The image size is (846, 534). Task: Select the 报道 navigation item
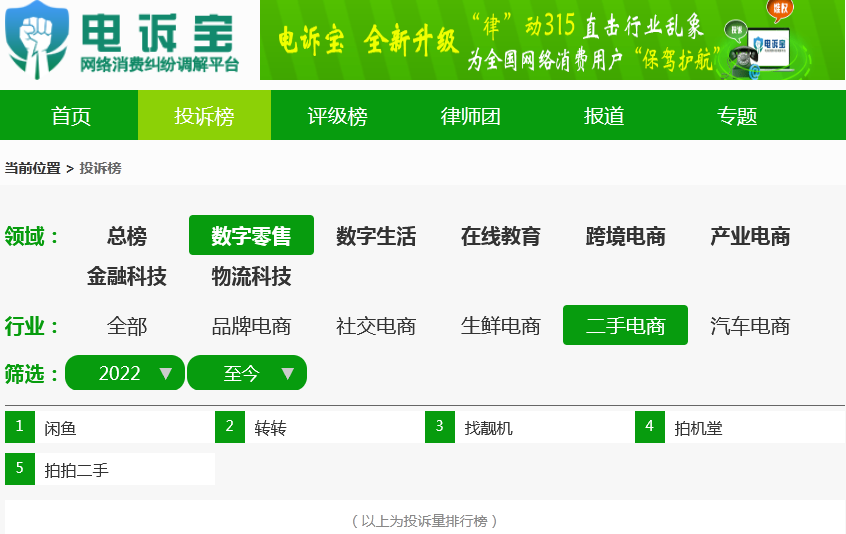(x=604, y=115)
